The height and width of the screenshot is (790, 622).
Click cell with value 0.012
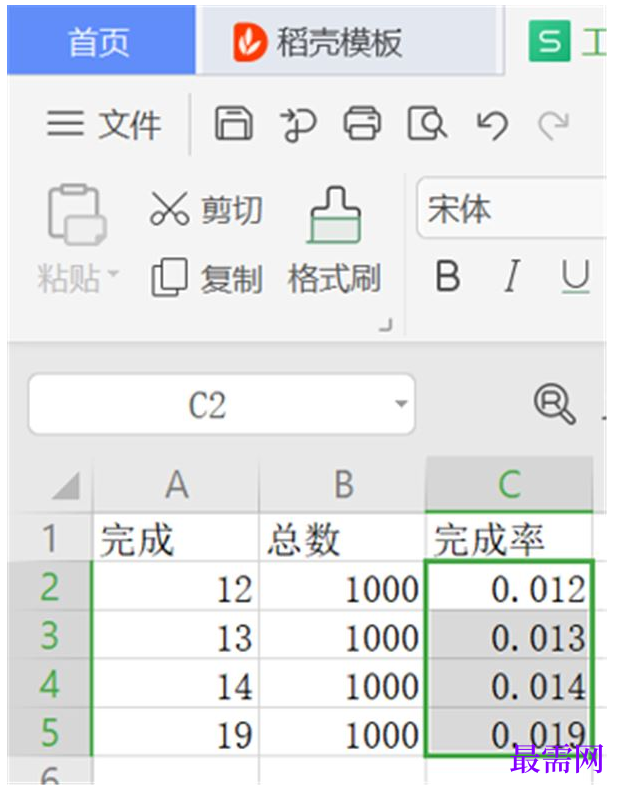[x=509, y=586]
